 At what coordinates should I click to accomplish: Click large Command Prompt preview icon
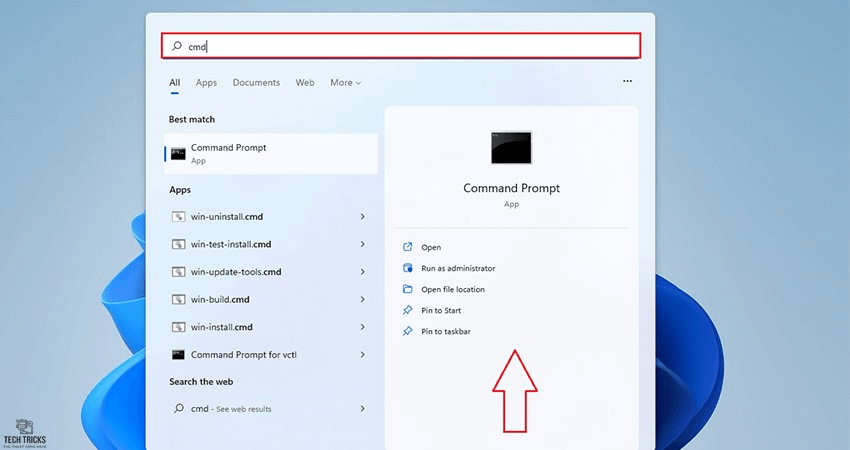[511, 147]
